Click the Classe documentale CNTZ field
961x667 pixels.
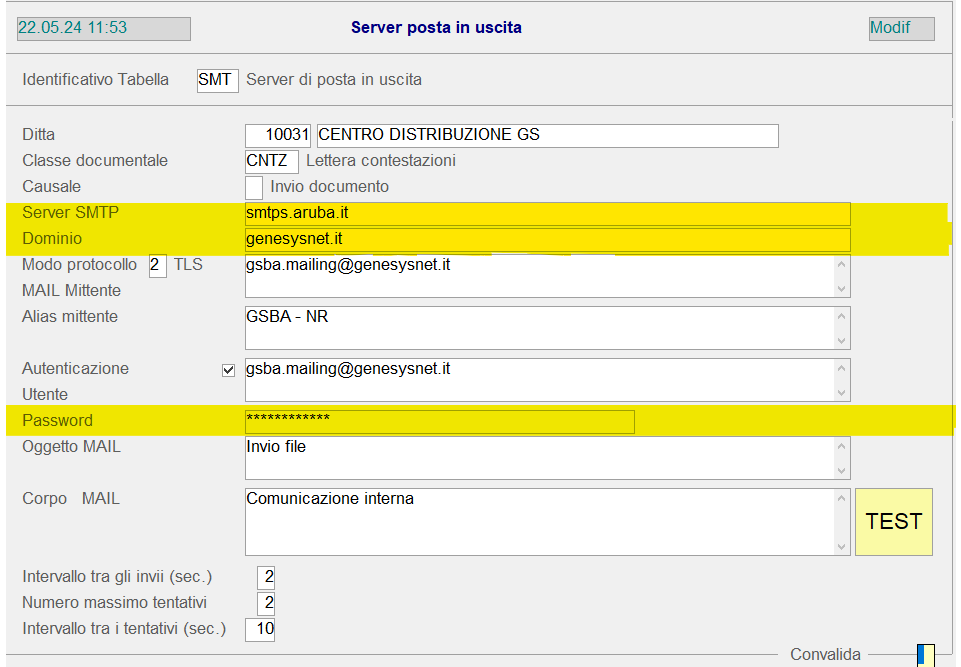[271, 161]
